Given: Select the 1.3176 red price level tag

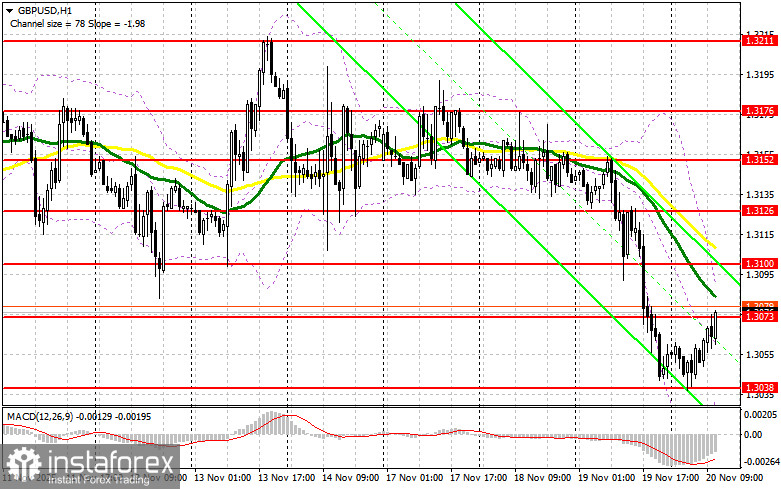Looking at the screenshot, I should [760, 111].
